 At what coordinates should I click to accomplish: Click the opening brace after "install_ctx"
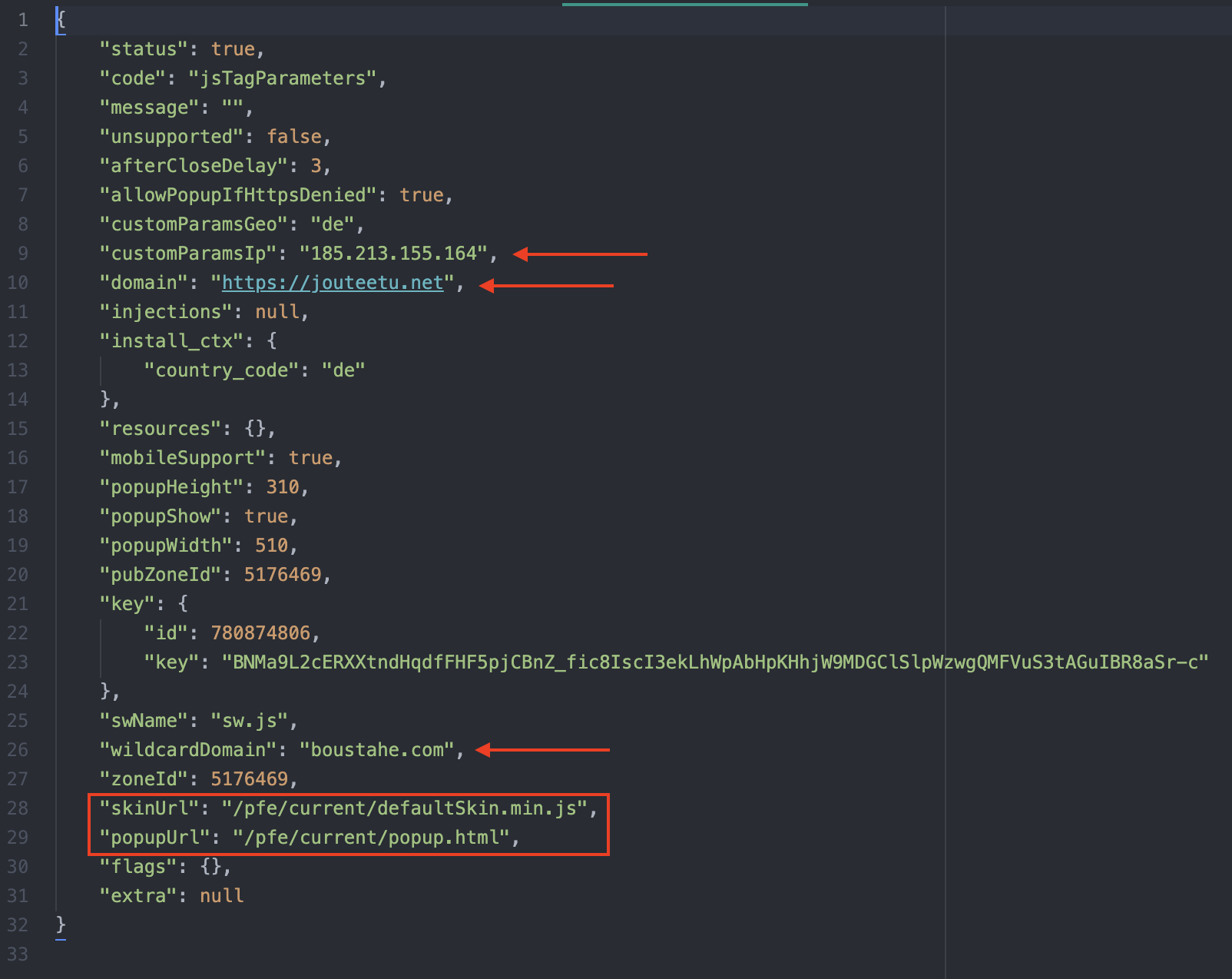point(272,341)
